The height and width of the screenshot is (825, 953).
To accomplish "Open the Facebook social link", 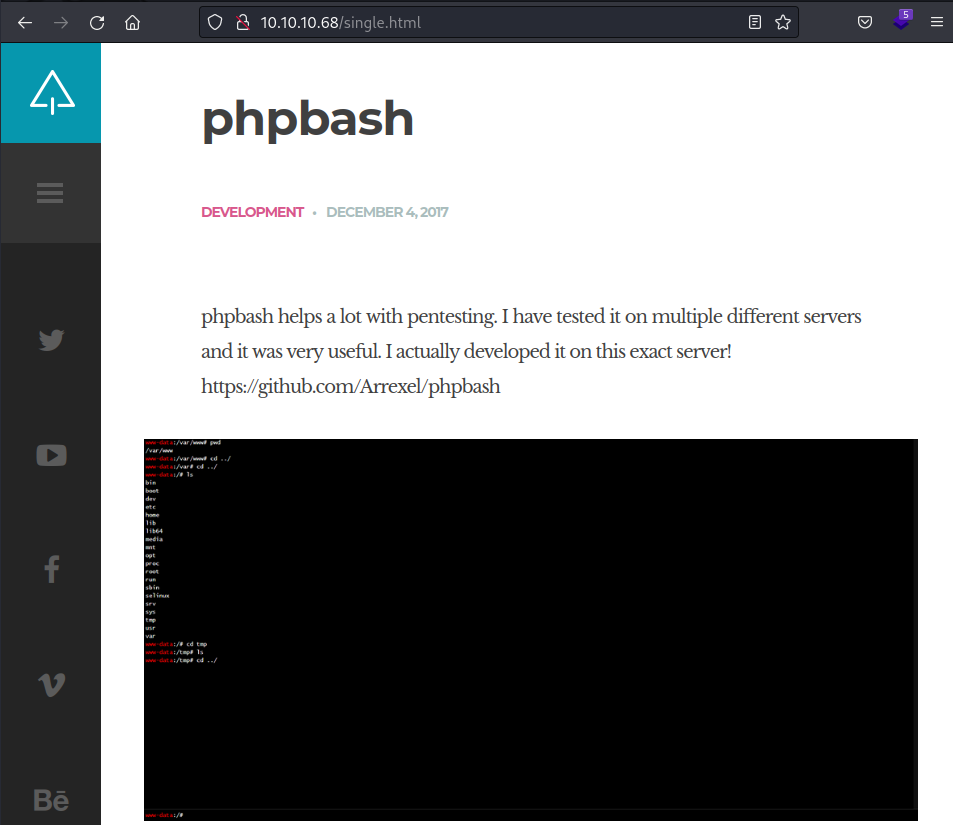I will [52, 570].
